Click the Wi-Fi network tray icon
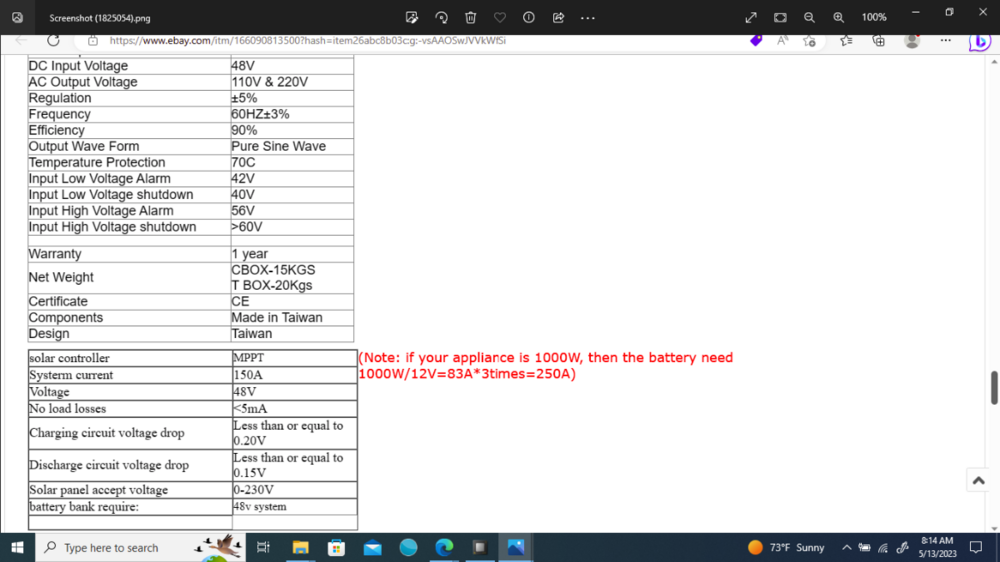1000x562 pixels. pos(883,547)
